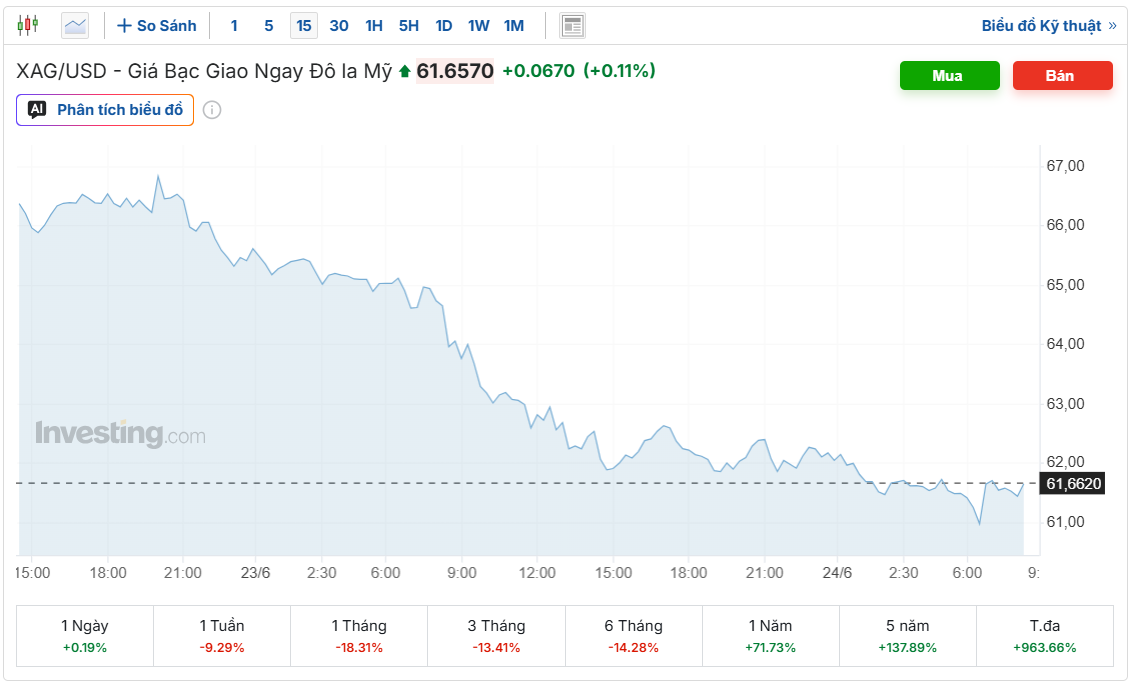Select the 15 minute interval
The width and height of the screenshot is (1137, 685).
click(x=304, y=26)
